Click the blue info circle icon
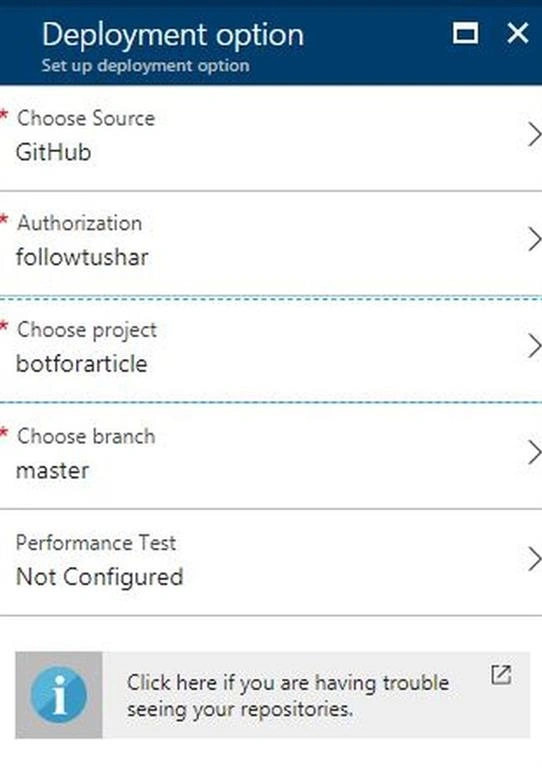 pos(59,695)
